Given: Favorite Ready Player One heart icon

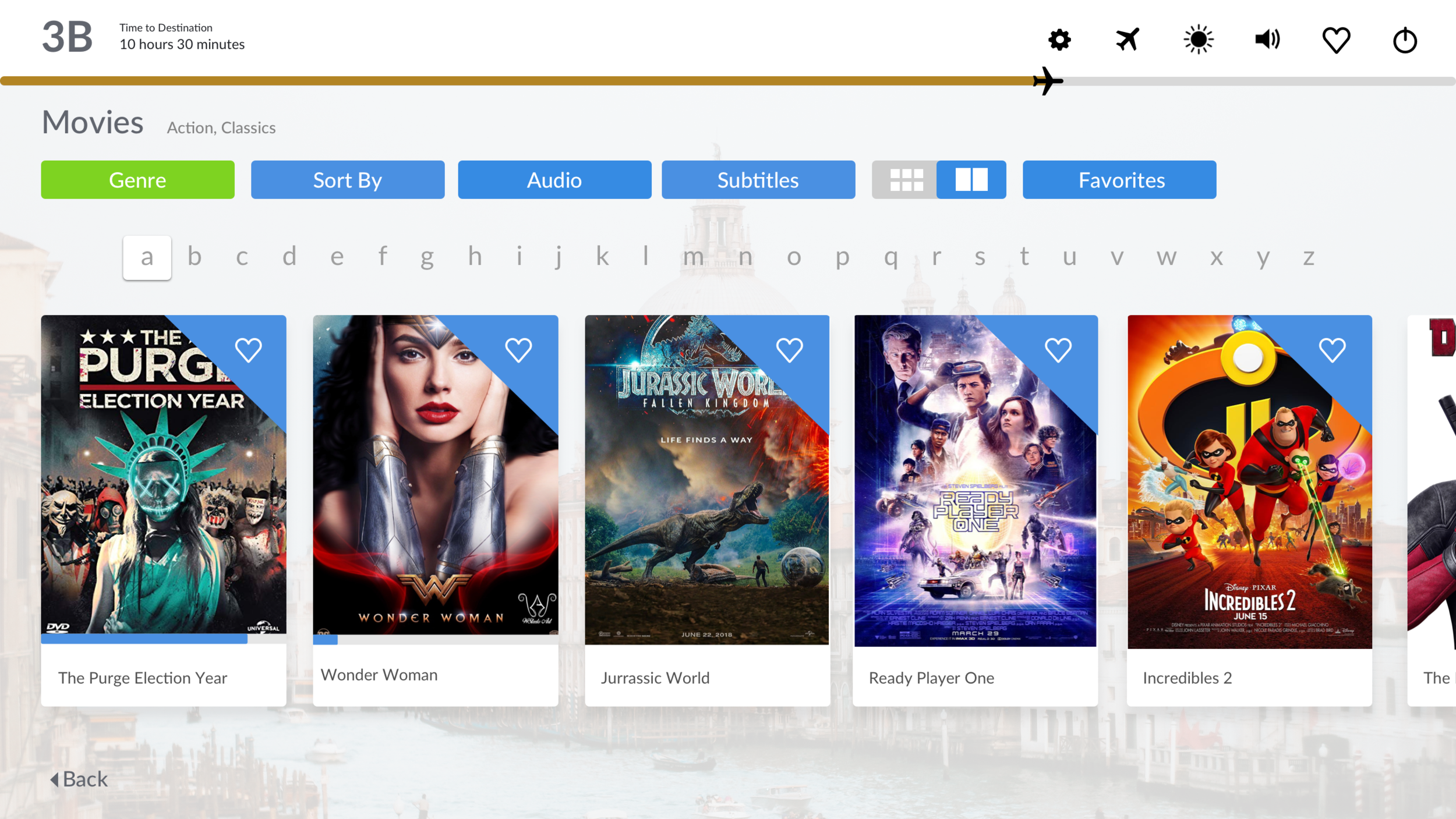Looking at the screenshot, I should click(x=1058, y=350).
